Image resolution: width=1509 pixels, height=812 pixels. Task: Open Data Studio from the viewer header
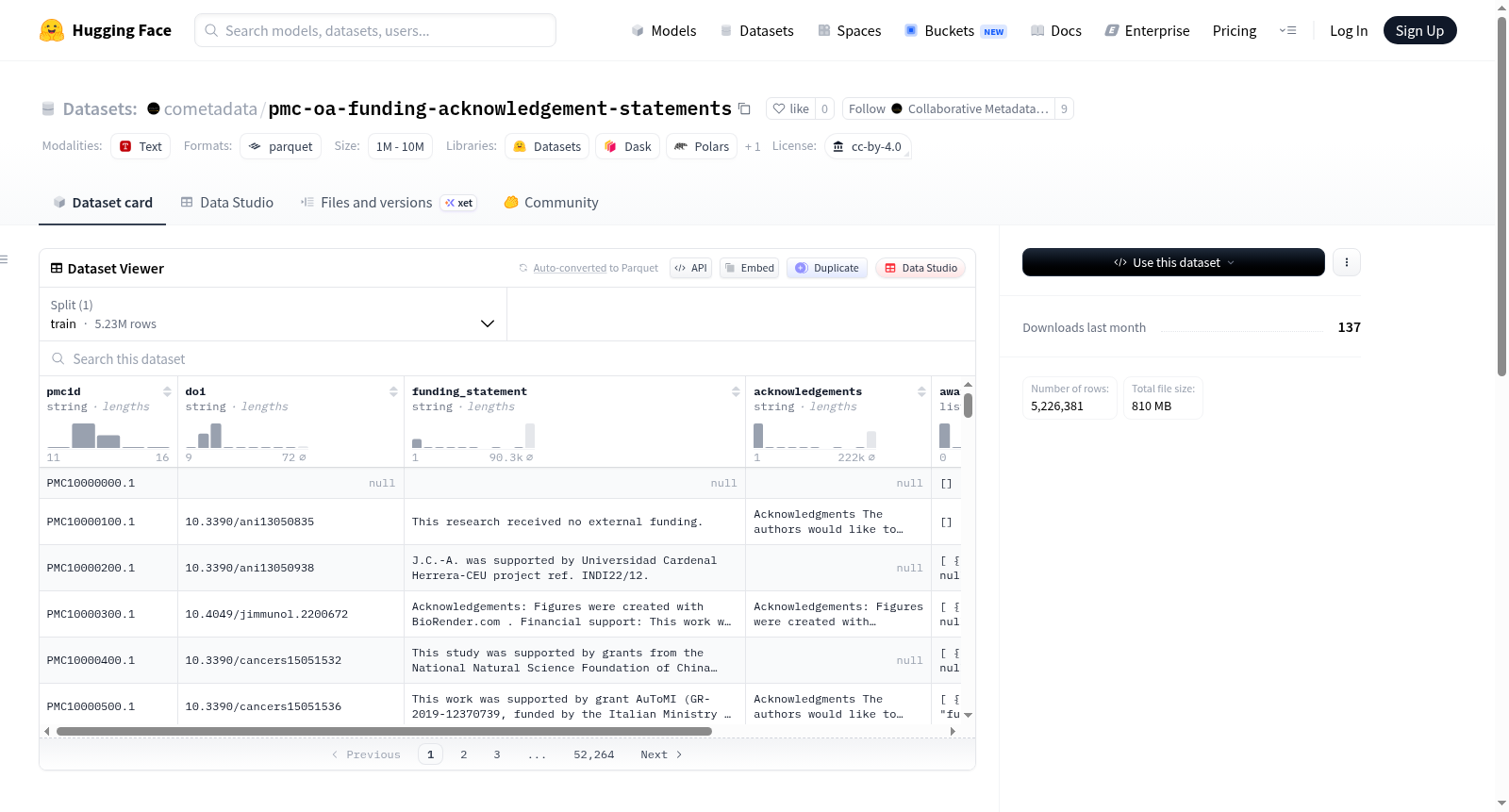[x=920, y=268]
